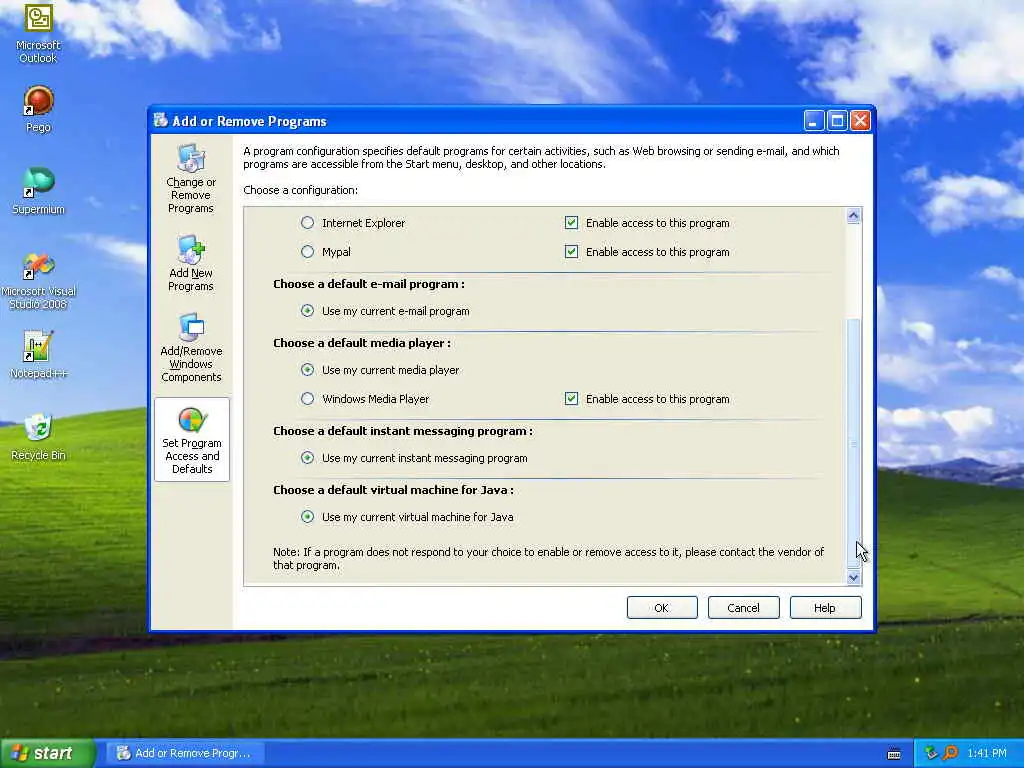Open Add/Remove Windows Components
Image resolution: width=1024 pixels, height=768 pixels.
[191, 347]
